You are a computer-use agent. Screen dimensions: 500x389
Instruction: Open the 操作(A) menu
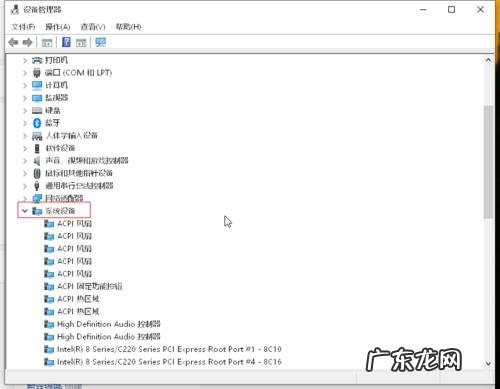point(58,27)
